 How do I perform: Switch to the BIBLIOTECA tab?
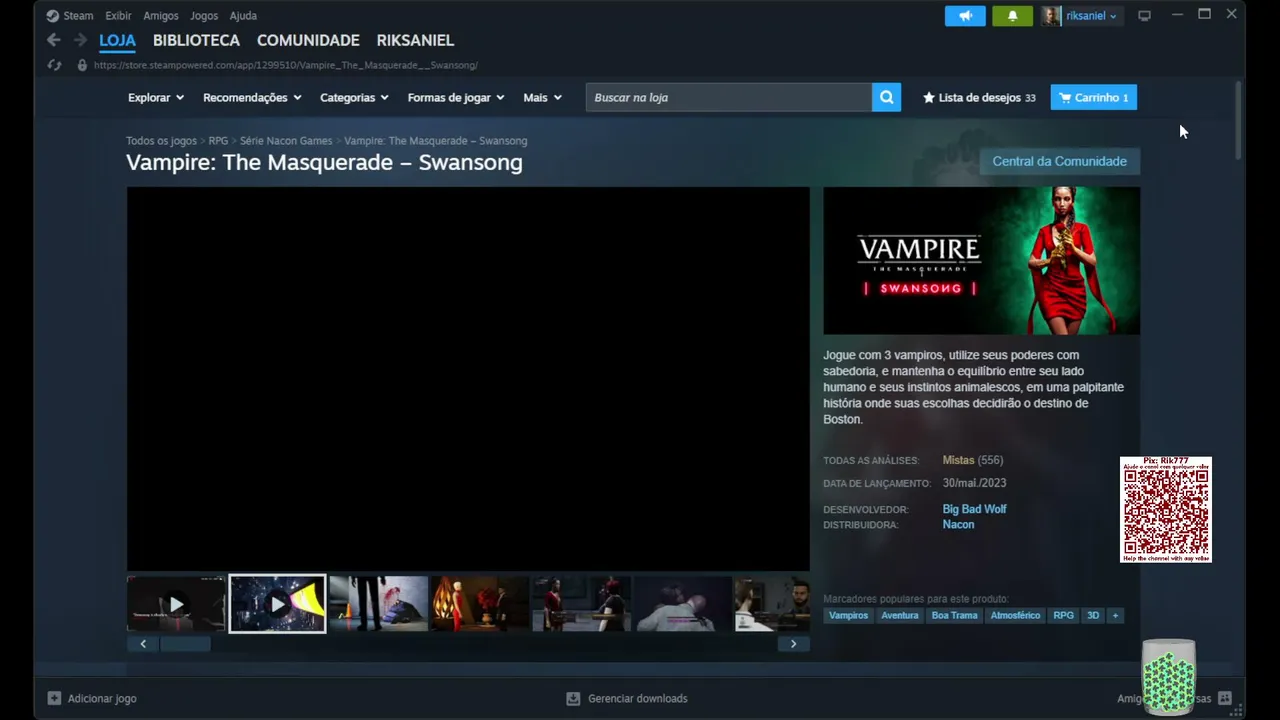[196, 40]
